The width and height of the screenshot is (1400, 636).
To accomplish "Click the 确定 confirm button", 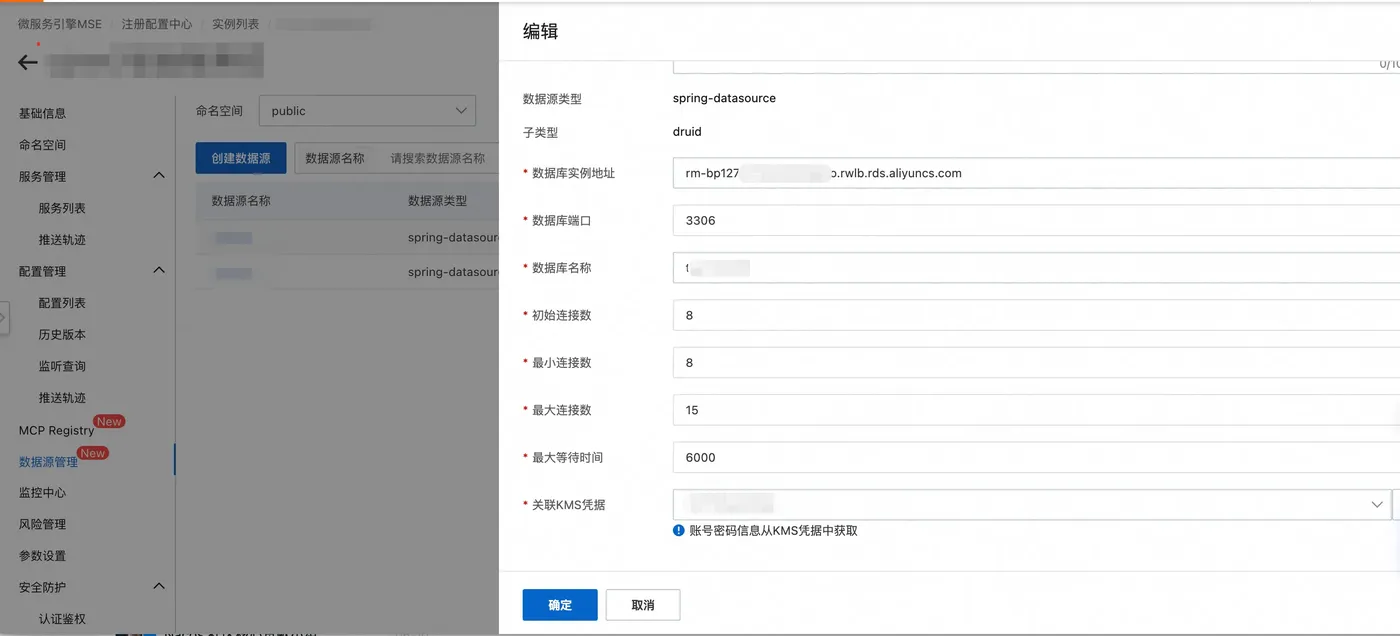I will (x=560, y=605).
